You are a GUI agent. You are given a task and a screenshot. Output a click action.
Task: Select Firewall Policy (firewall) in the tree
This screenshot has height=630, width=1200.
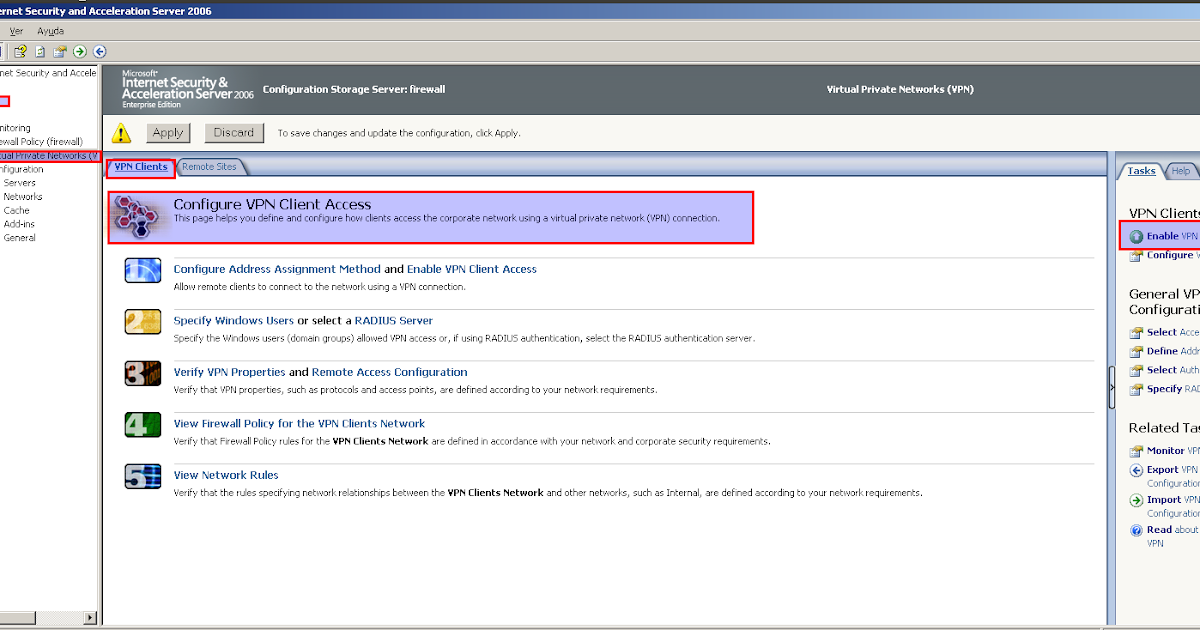tap(41, 142)
